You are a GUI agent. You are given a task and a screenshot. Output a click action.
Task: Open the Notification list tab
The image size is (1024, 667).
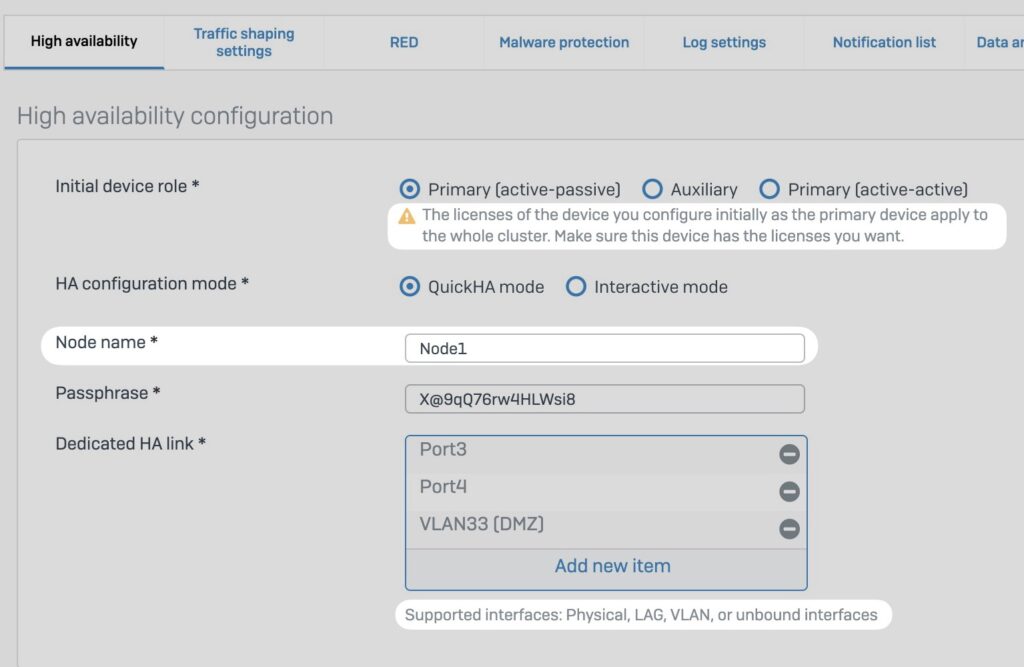tap(884, 42)
